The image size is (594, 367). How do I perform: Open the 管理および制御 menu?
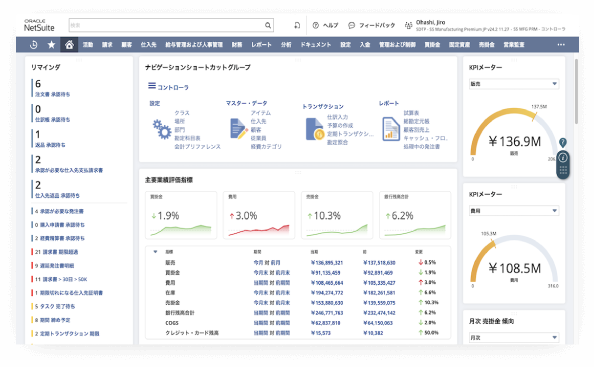click(x=397, y=45)
